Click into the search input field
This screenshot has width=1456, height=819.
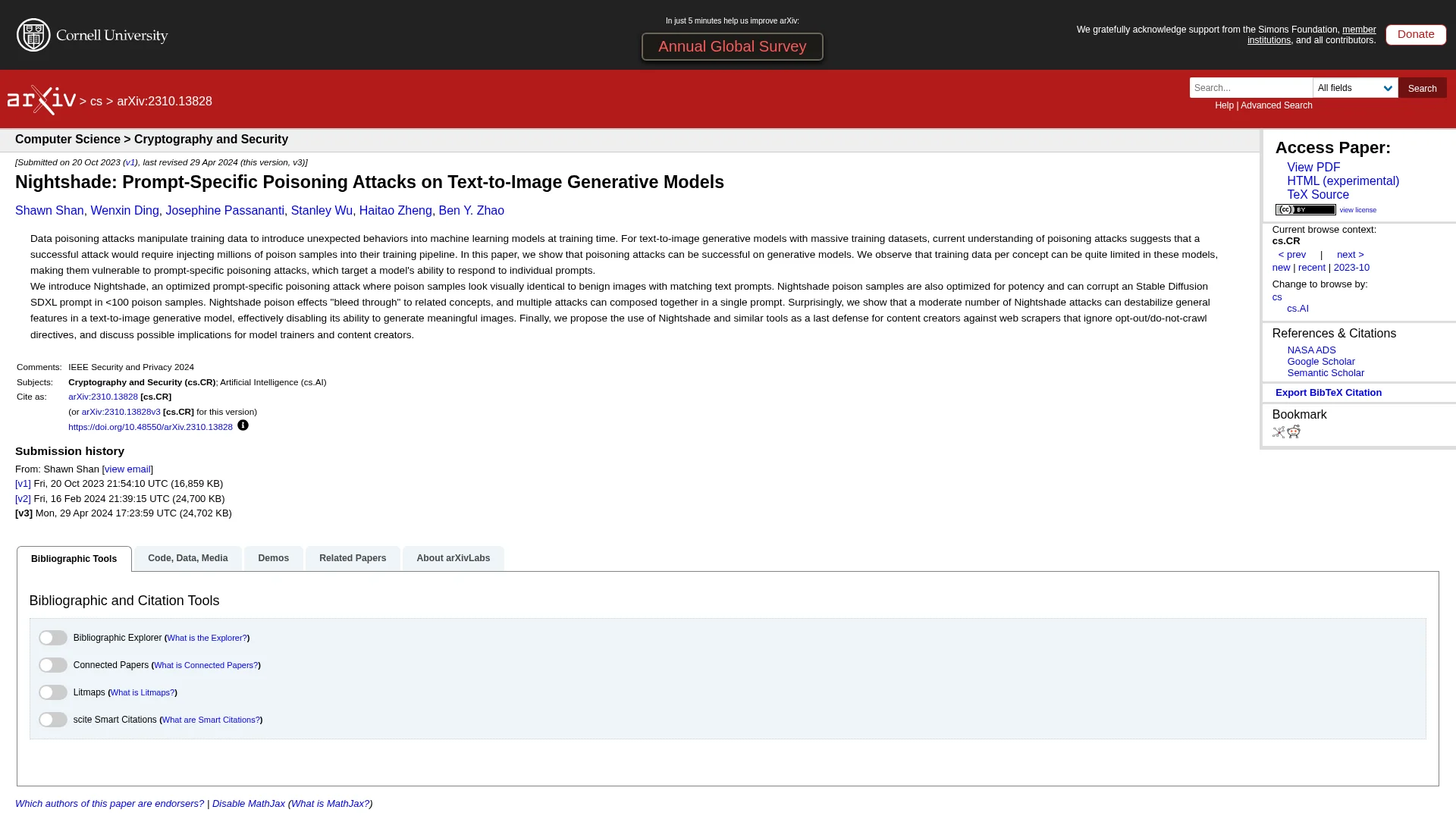tap(1250, 88)
